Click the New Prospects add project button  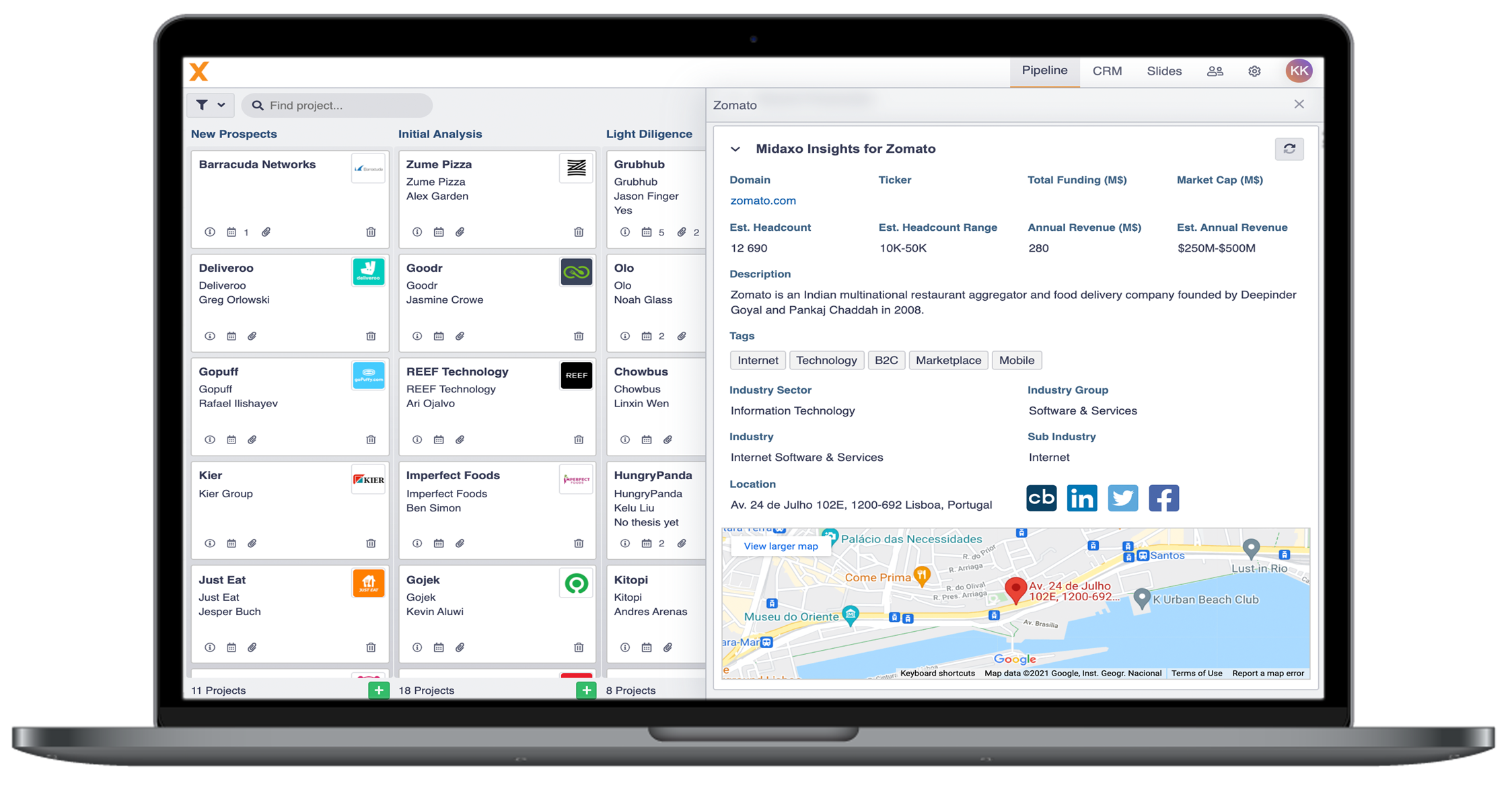tap(377, 690)
